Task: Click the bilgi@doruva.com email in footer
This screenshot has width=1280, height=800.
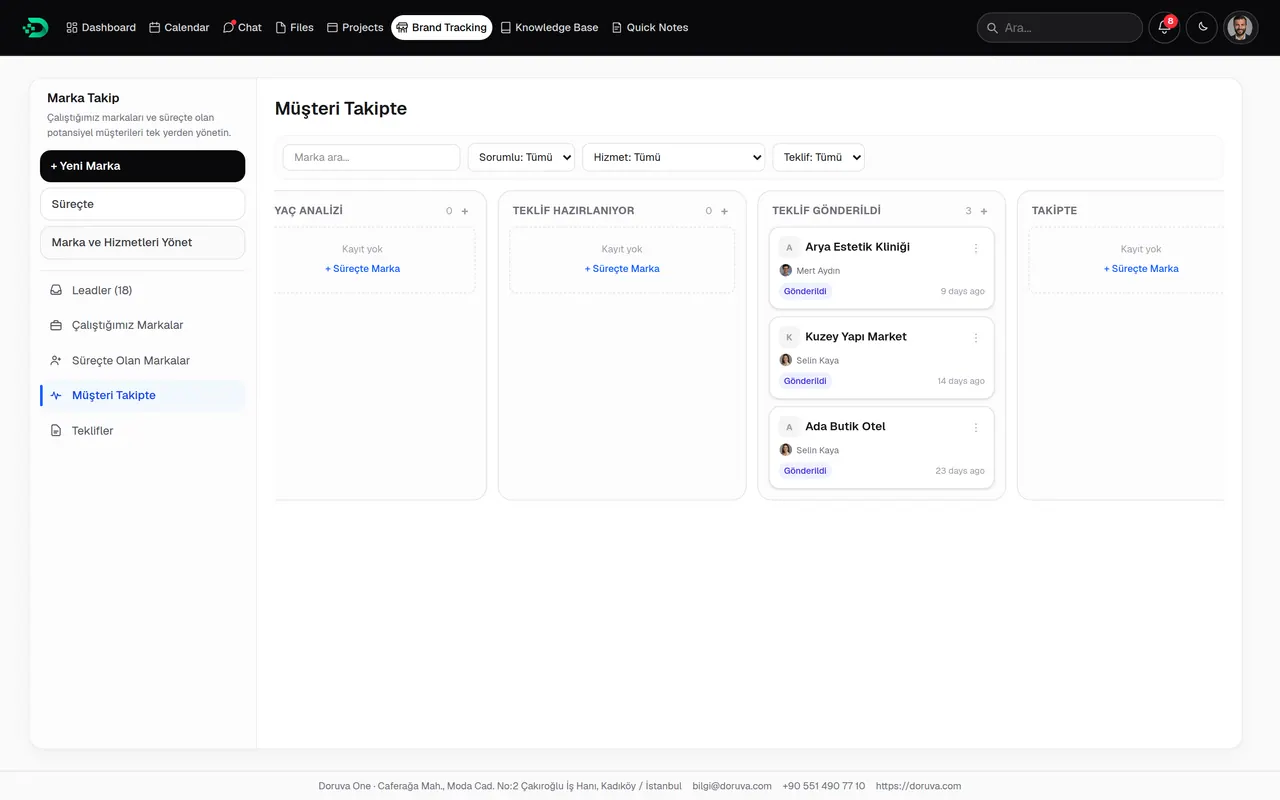Action: point(732,786)
